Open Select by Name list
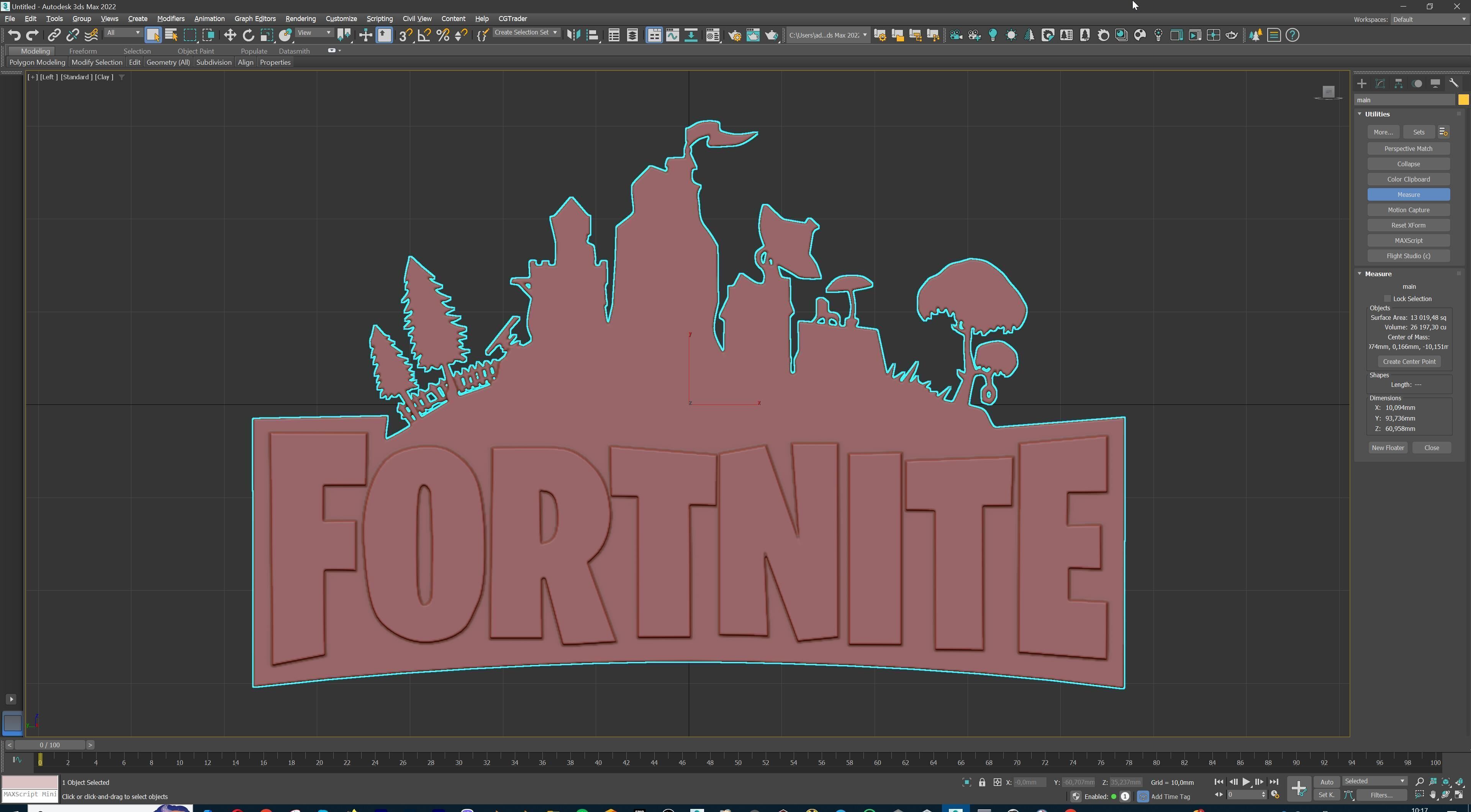The width and height of the screenshot is (1471, 812). point(171,35)
